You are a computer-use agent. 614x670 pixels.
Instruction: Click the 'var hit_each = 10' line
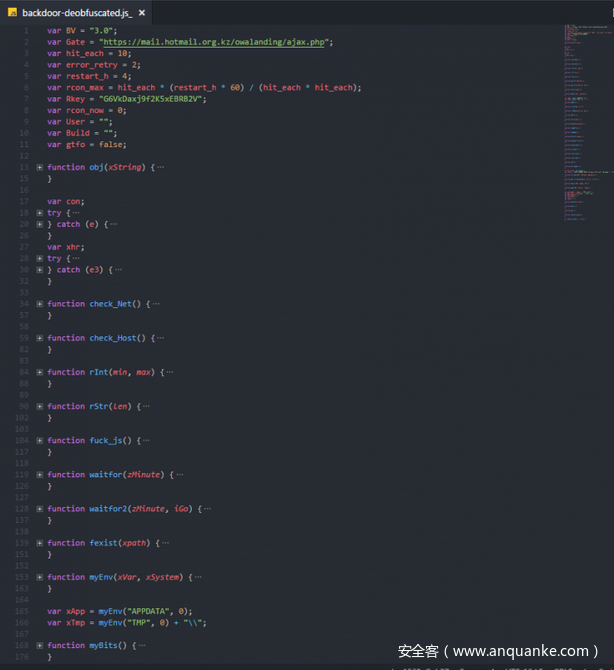coord(89,53)
